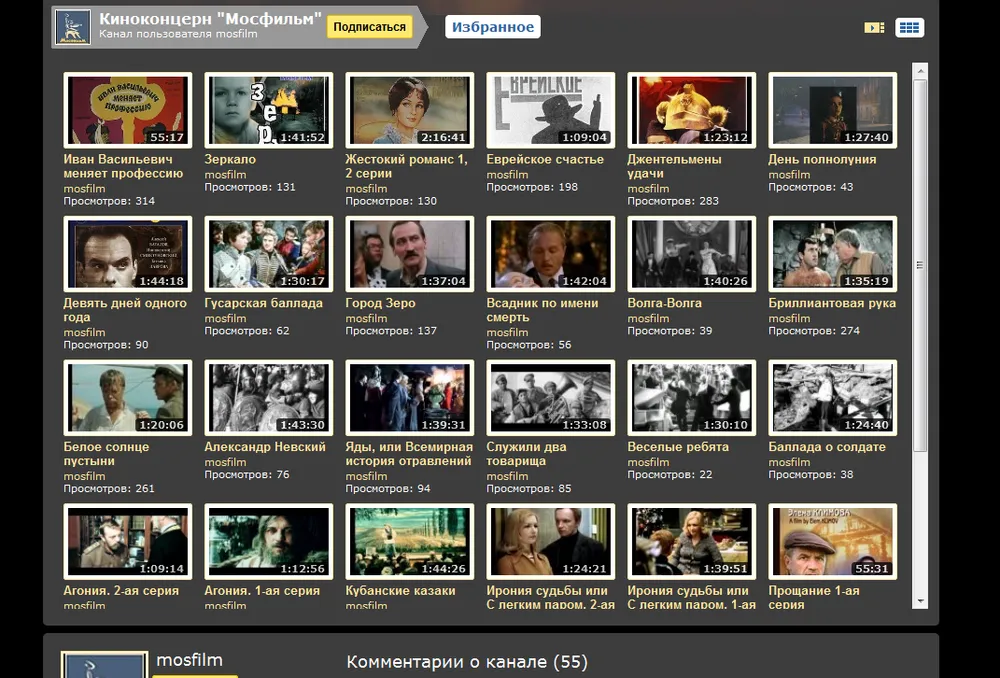Screen dimensions: 1000x678
Task: Click the Mosfilm channel logo icon
Action: tap(72, 27)
